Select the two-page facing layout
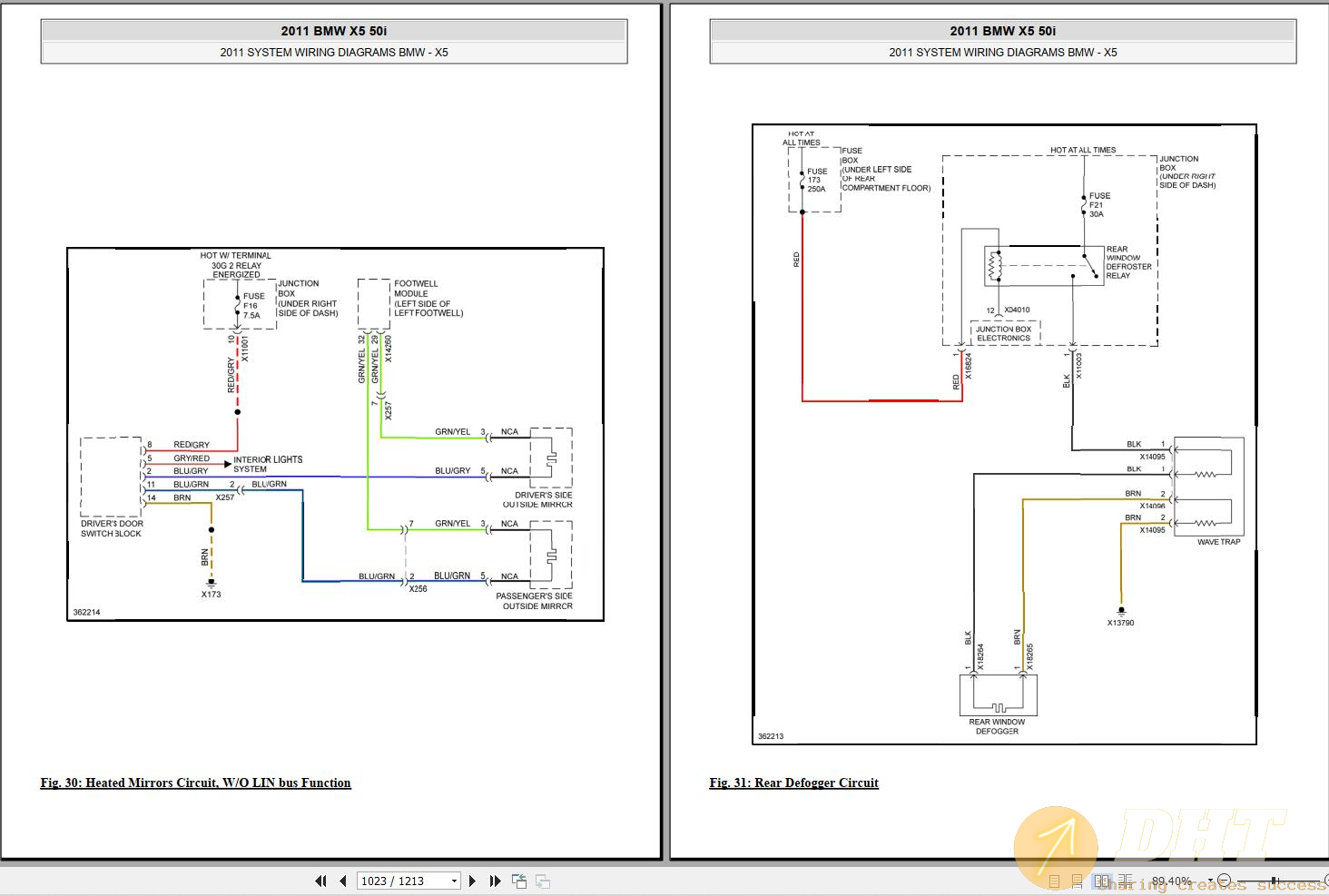The width and height of the screenshot is (1329, 896). [x=1102, y=881]
